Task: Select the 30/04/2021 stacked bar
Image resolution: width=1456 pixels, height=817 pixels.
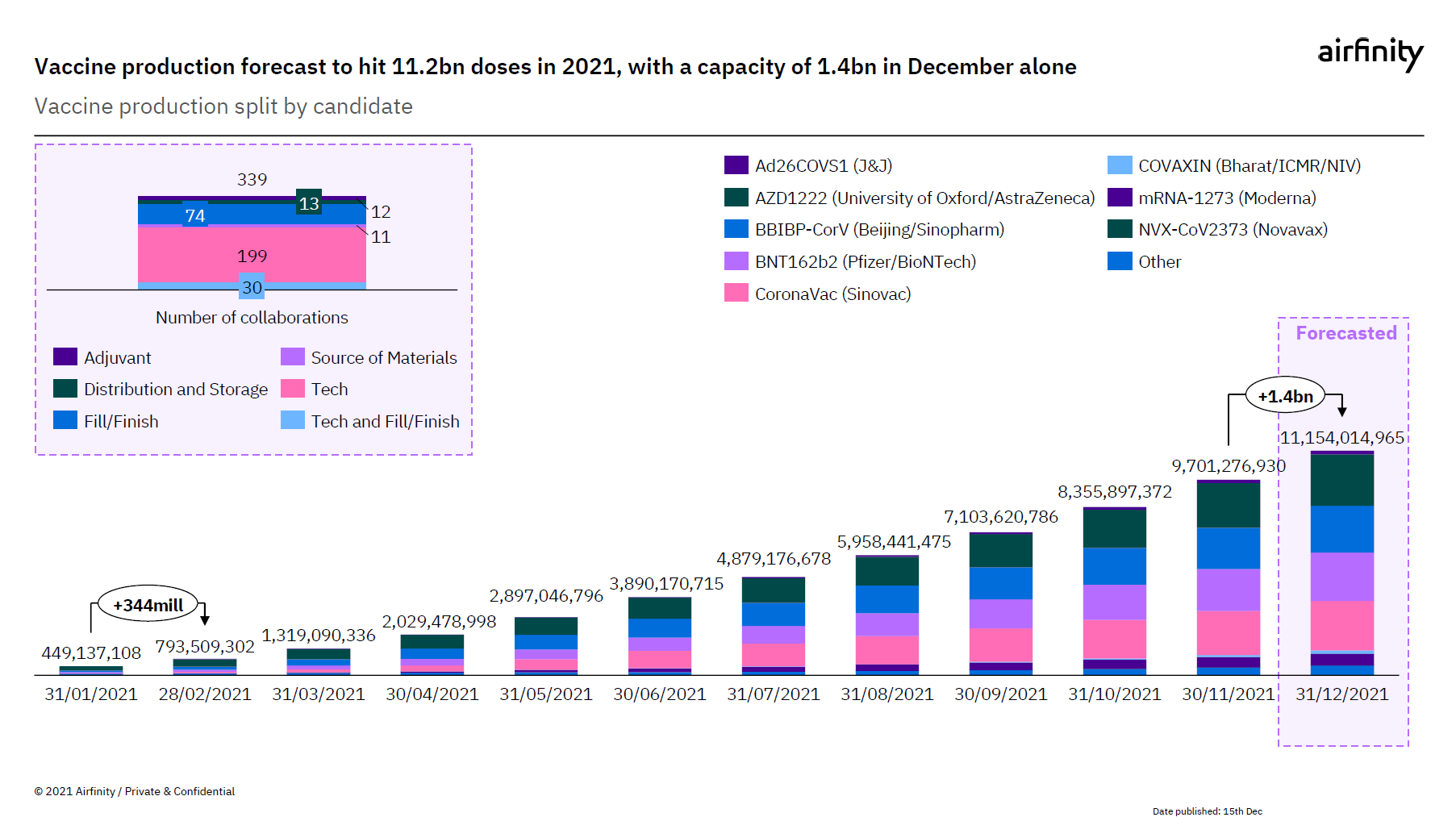Action: coord(432,655)
